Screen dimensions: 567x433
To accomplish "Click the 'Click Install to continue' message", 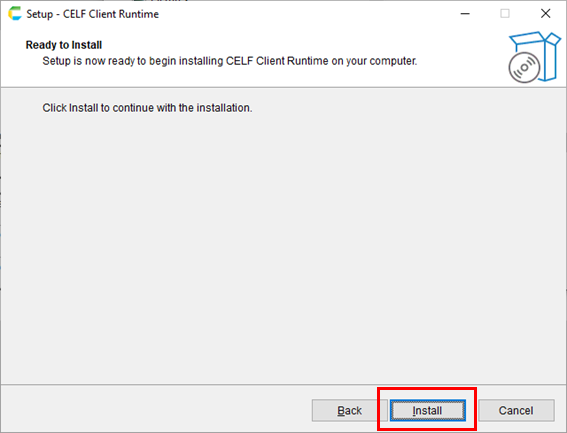I will click(147, 108).
